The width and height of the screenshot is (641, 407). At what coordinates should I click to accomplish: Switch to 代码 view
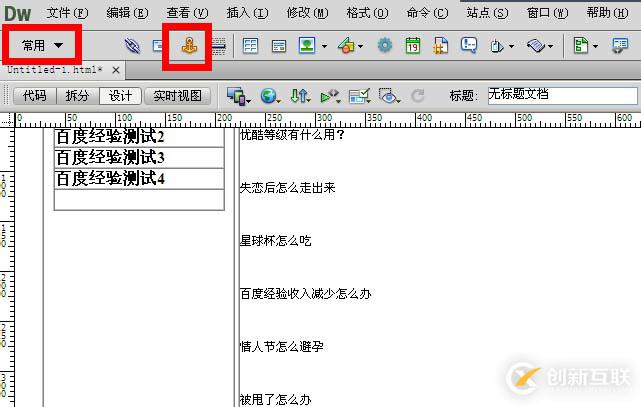35,96
